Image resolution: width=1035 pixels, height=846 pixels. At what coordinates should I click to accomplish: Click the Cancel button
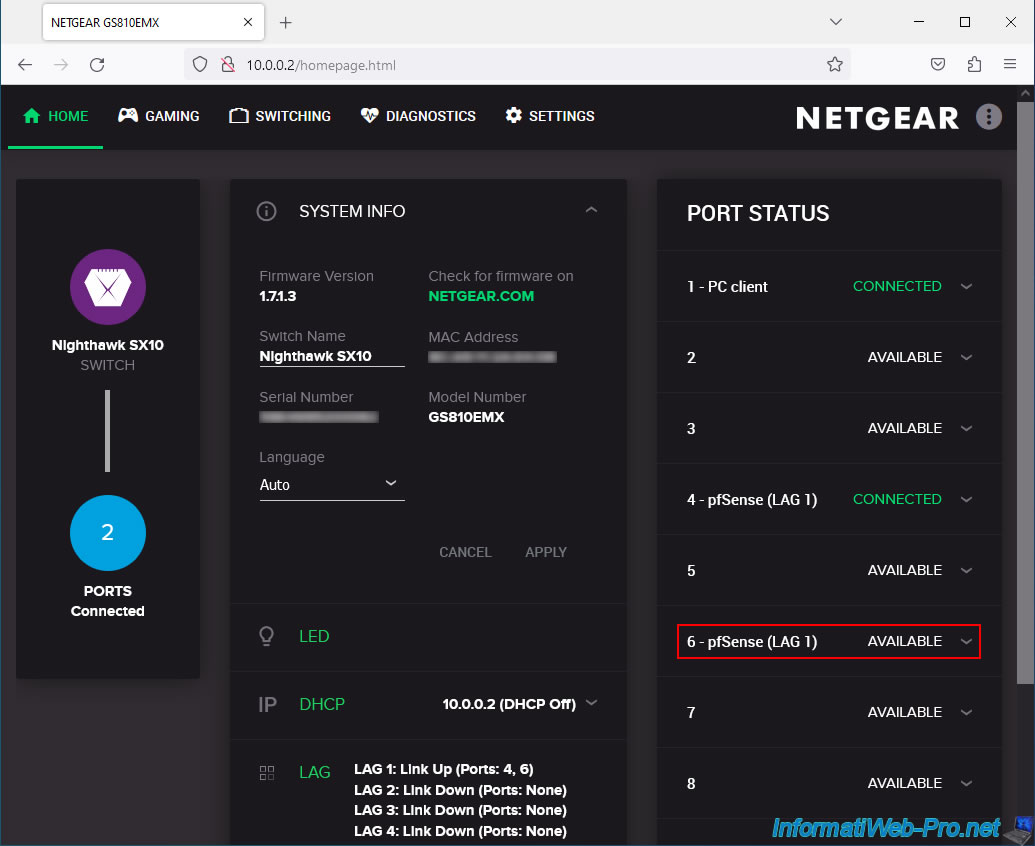[465, 552]
